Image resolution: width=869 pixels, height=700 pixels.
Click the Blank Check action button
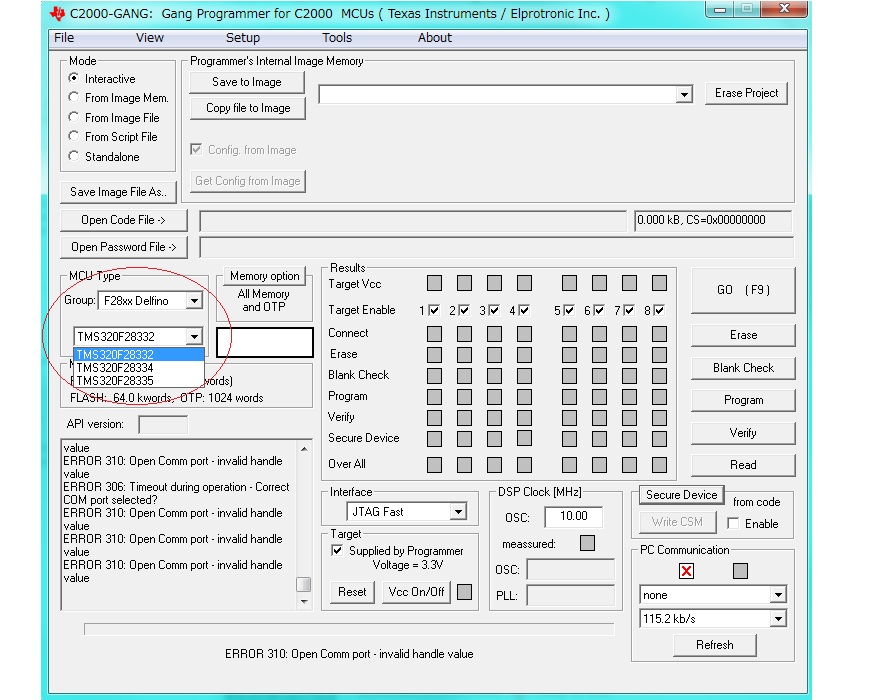click(x=743, y=368)
